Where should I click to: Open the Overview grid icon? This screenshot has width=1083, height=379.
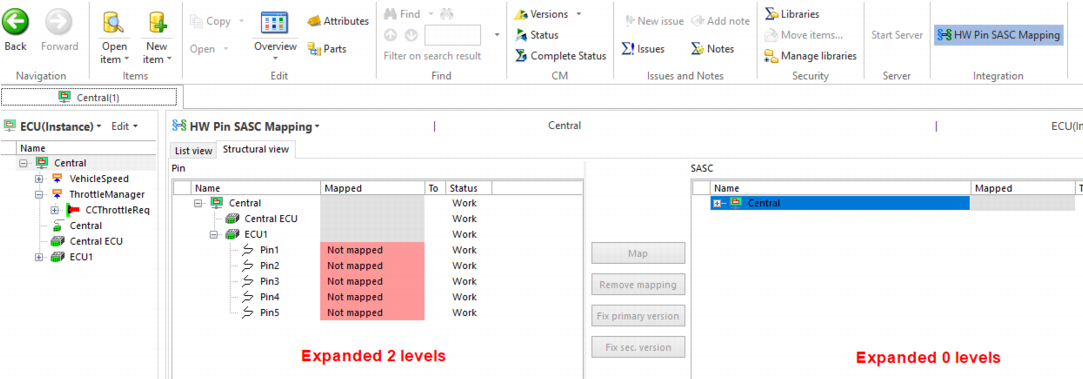[x=274, y=23]
